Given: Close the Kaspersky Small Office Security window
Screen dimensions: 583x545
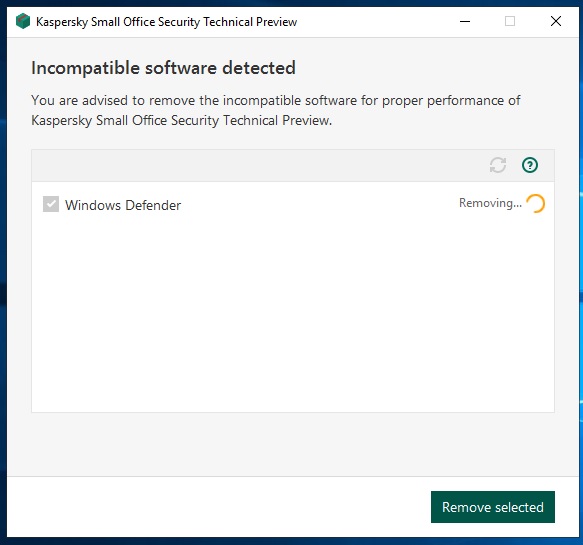Looking at the screenshot, I should [556, 21].
